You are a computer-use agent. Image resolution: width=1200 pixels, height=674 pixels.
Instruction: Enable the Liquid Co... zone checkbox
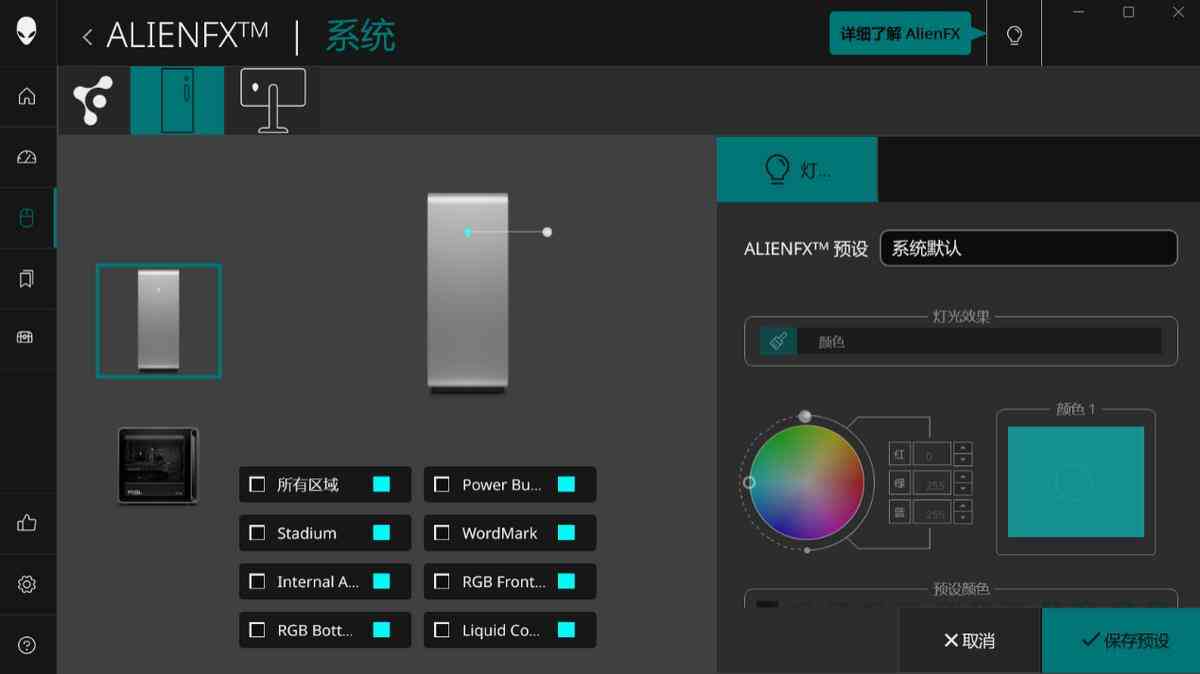tap(441, 630)
